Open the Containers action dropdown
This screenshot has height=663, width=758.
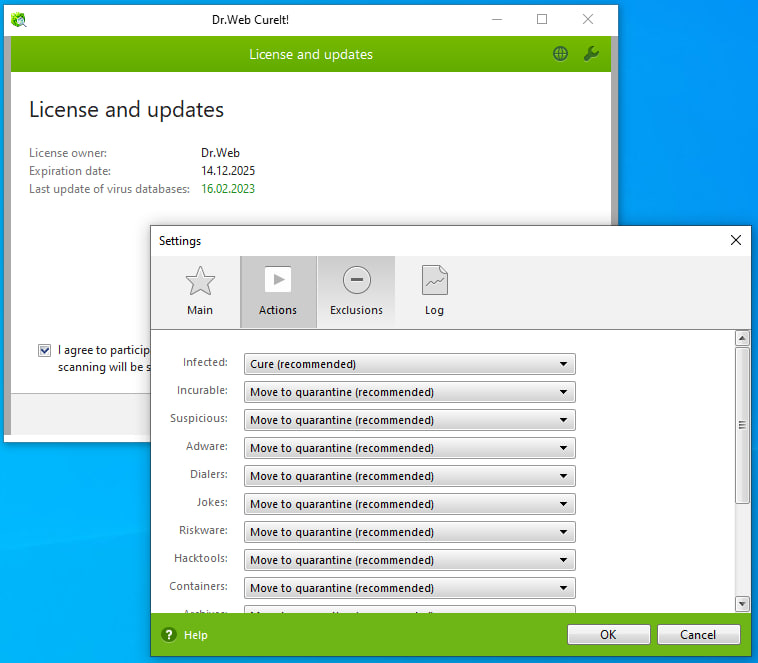coord(409,588)
